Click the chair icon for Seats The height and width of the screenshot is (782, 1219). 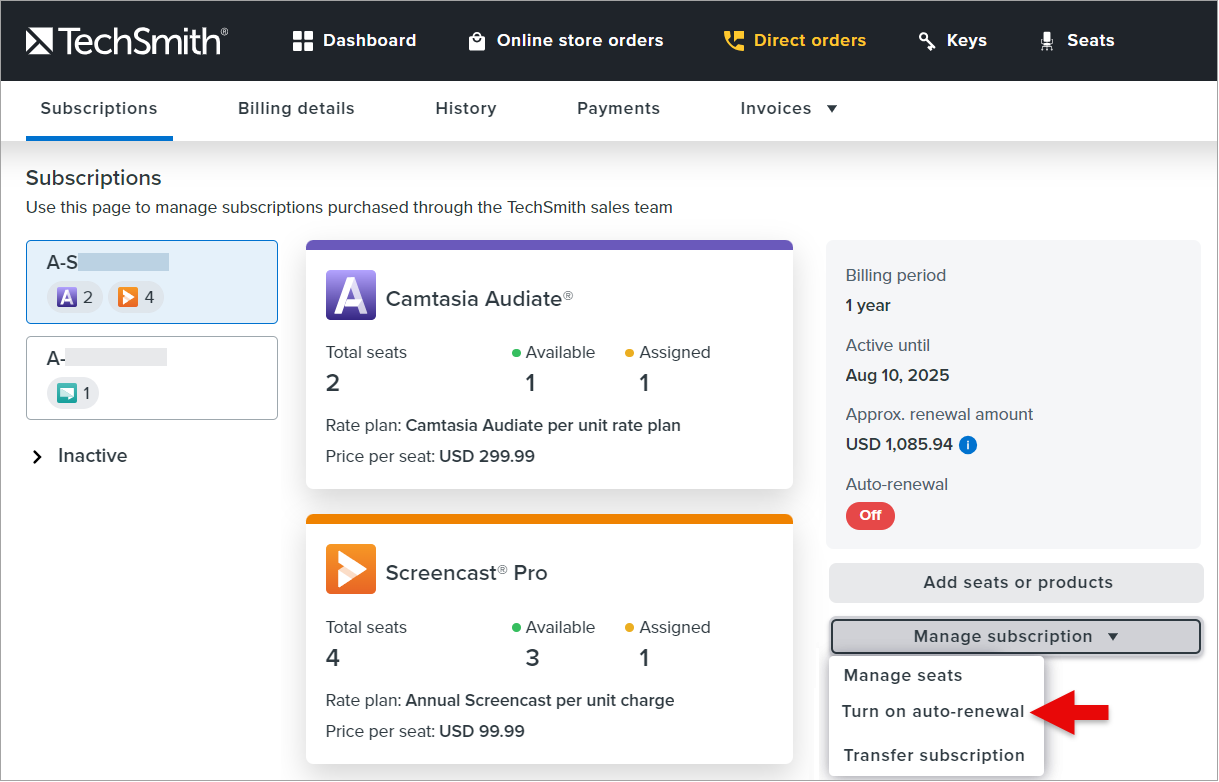click(1047, 41)
